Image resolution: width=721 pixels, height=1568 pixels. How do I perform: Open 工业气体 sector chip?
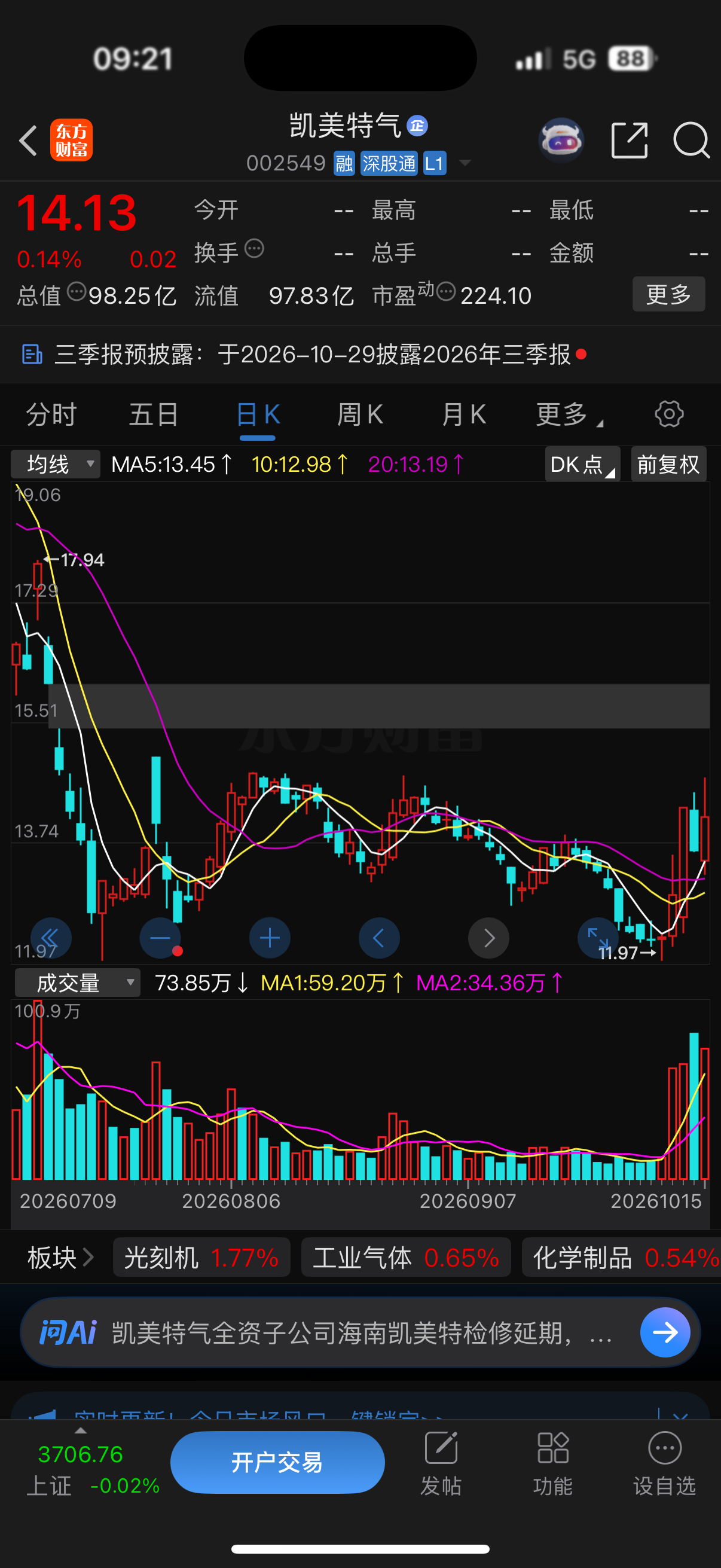pyautogui.click(x=406, y=1257)
